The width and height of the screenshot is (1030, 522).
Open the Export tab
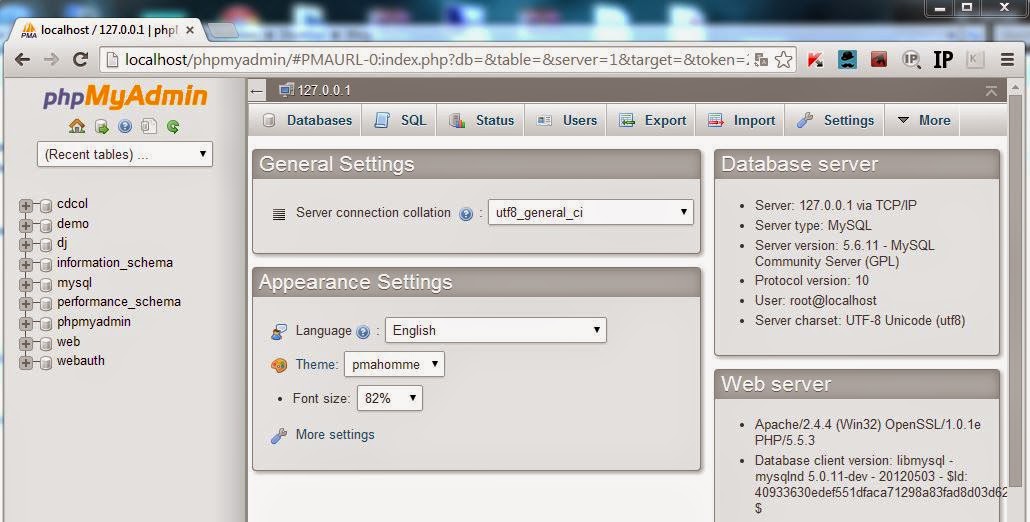(x=652, y=120)
